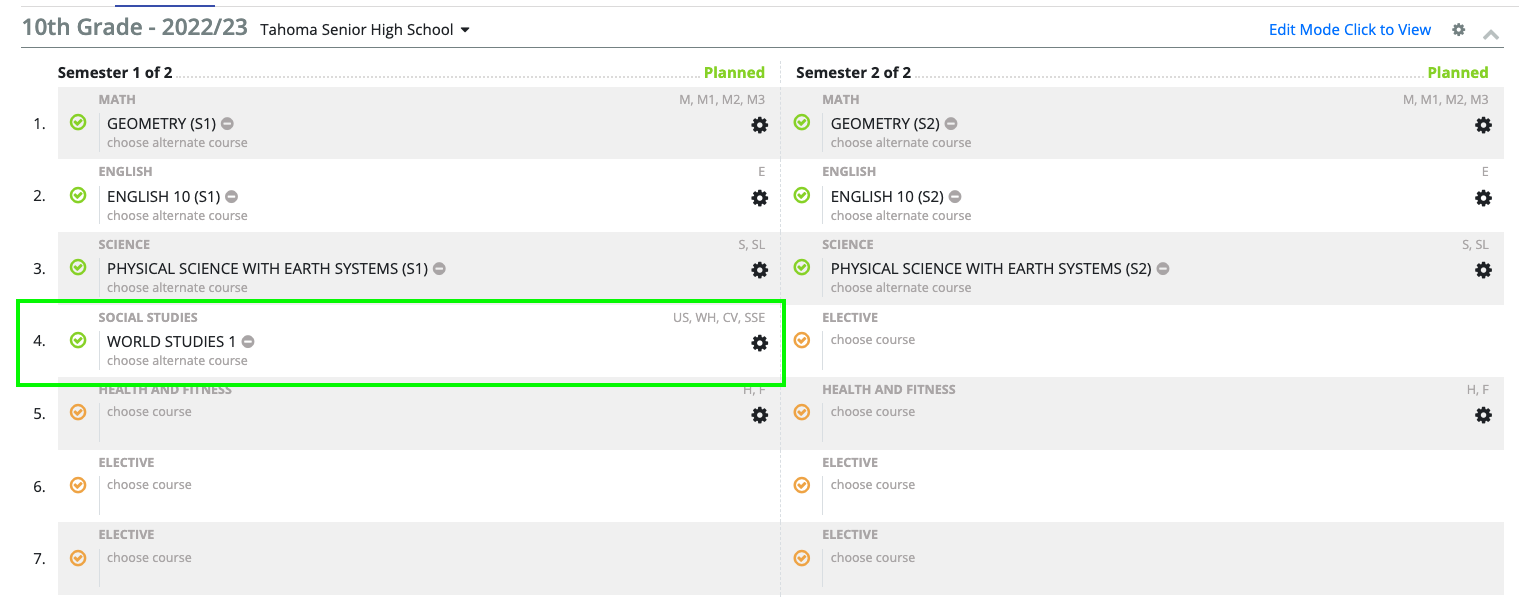Image resolution: width=1521 pixels, height=597 pixels.
Task: Choose course for Semester 2 period 7 elective
Action: click(873, 558)
